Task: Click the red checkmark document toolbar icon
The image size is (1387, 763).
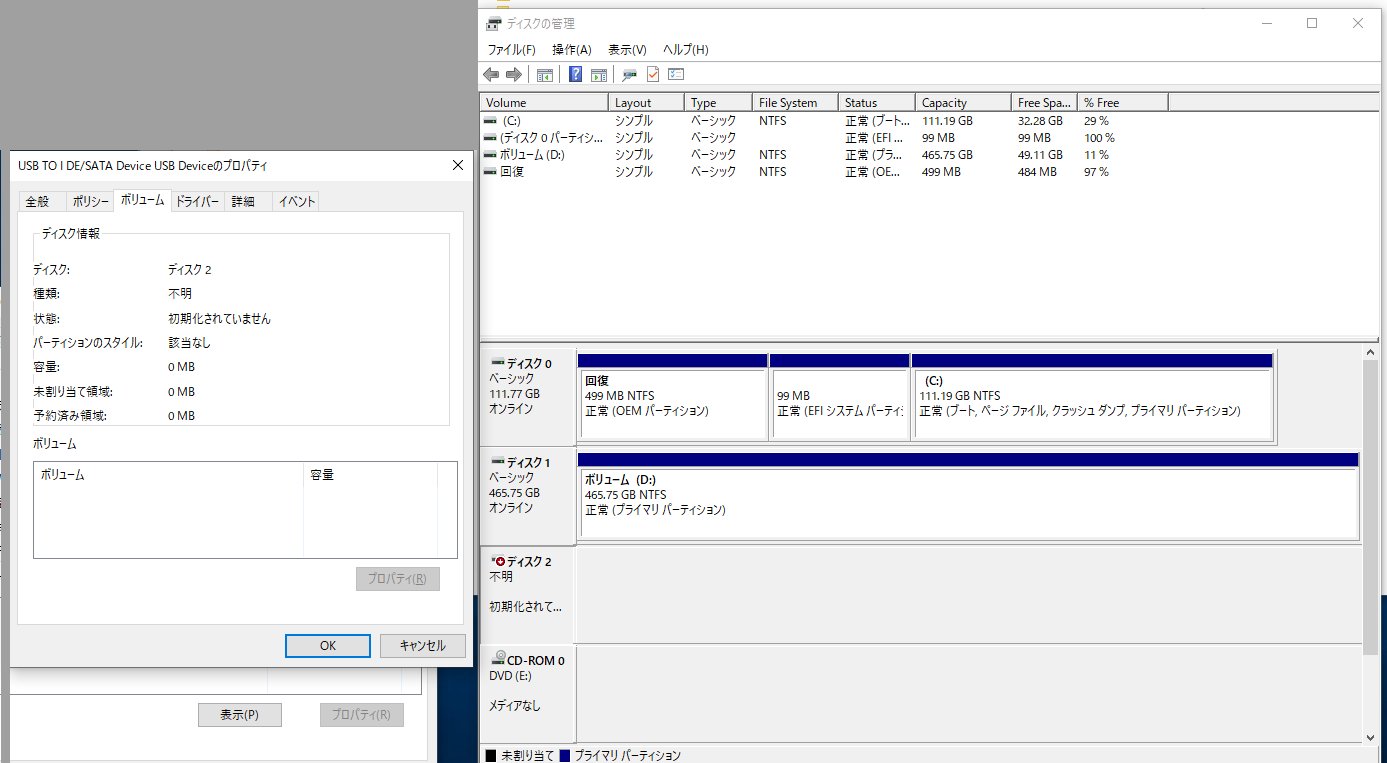Action: [x=653, y=75]
